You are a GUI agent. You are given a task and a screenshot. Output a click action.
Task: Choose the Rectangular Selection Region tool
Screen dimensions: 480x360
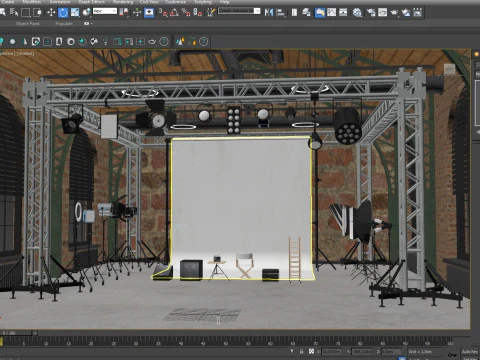(x=25, y=13)
